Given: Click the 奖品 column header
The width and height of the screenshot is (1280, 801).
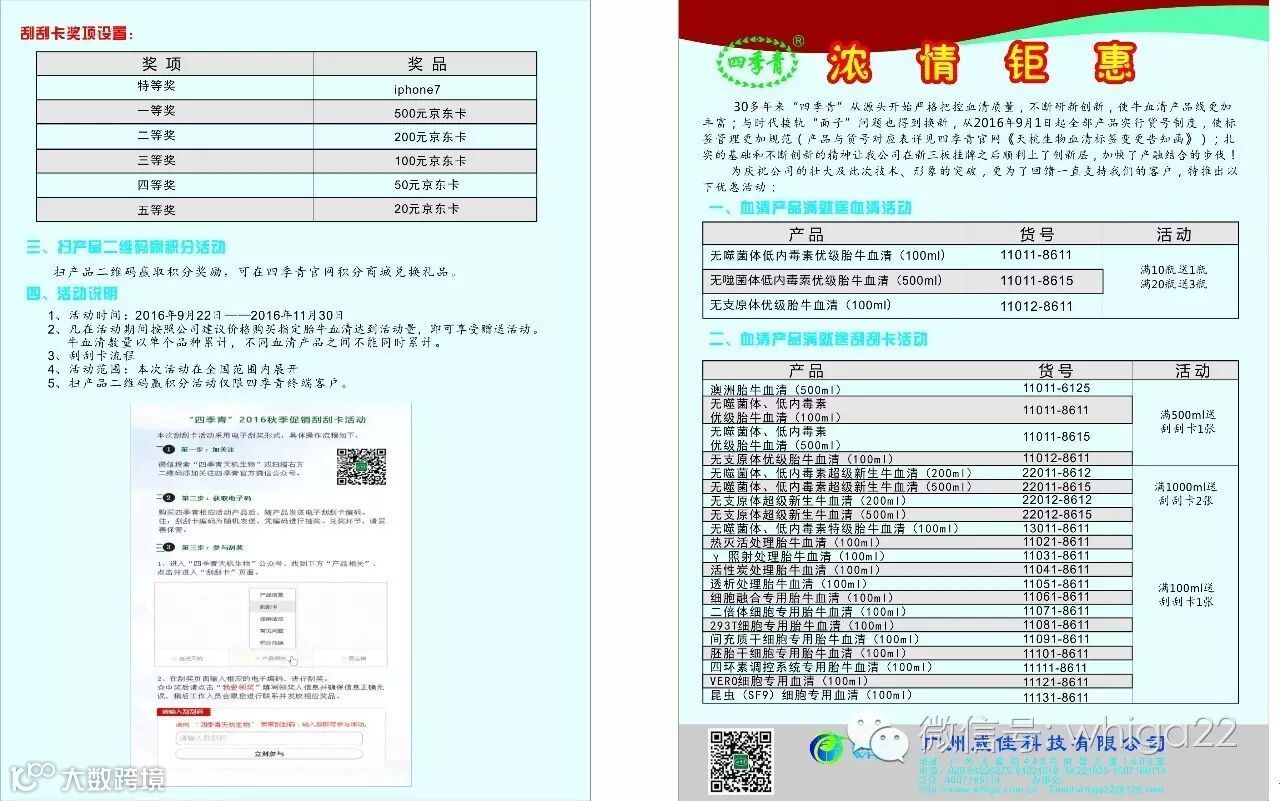Looking at the screenshot, I should point(425,64).
